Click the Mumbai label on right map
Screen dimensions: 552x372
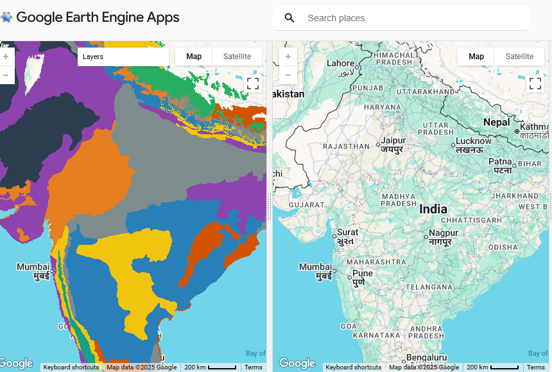click(315, 271)
